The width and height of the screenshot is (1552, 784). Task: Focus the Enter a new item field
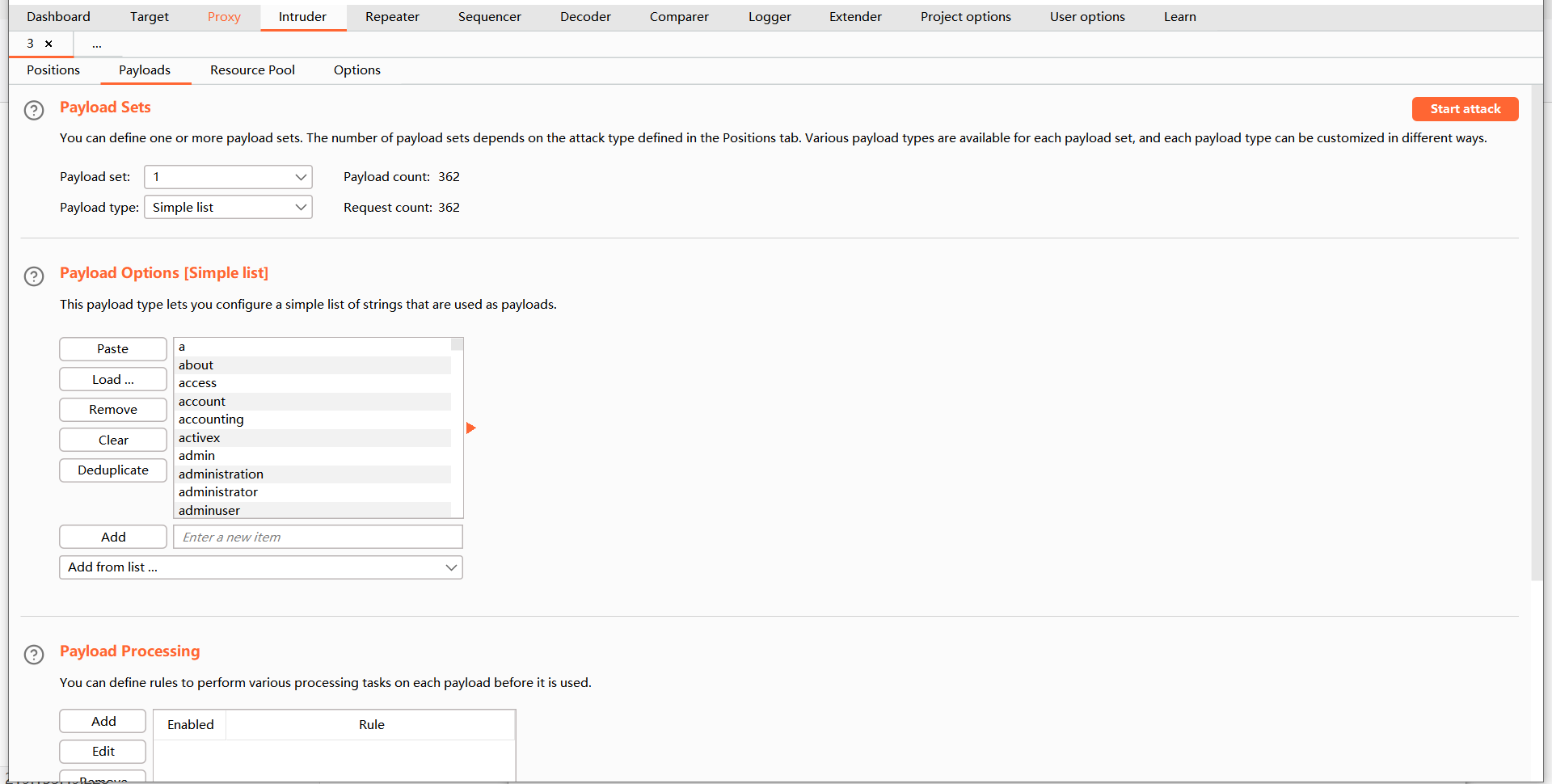[318, 537]
